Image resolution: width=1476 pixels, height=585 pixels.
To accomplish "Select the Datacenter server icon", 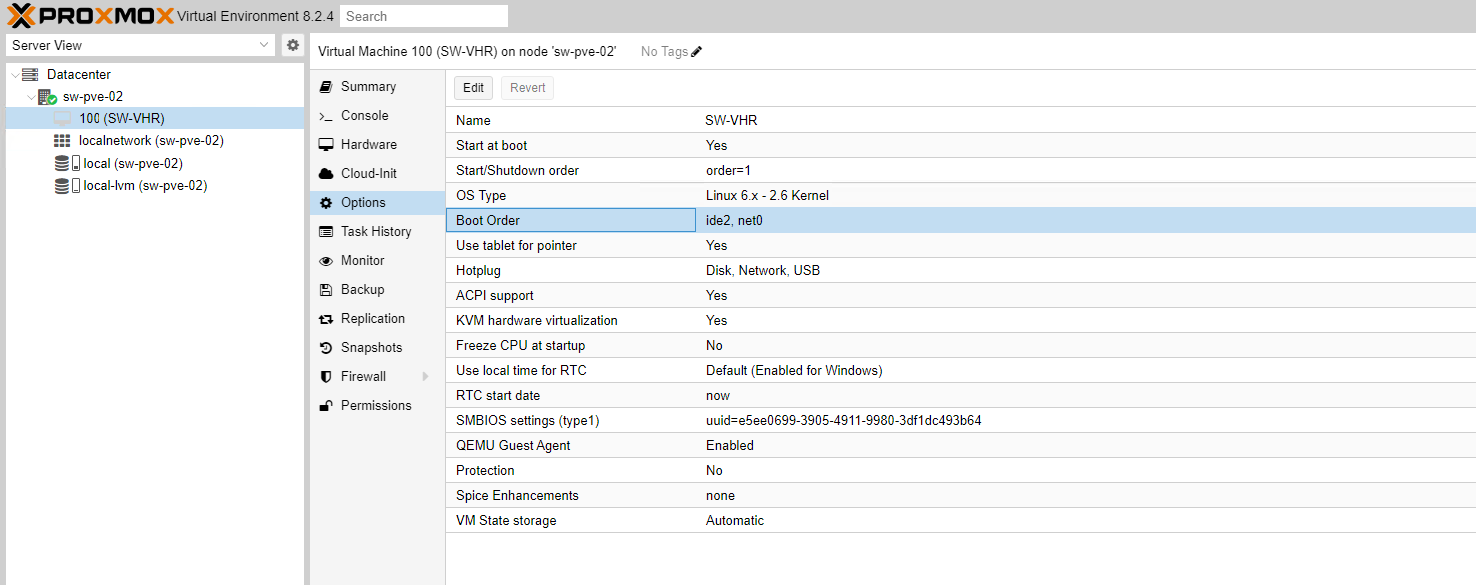I will 30,75.
